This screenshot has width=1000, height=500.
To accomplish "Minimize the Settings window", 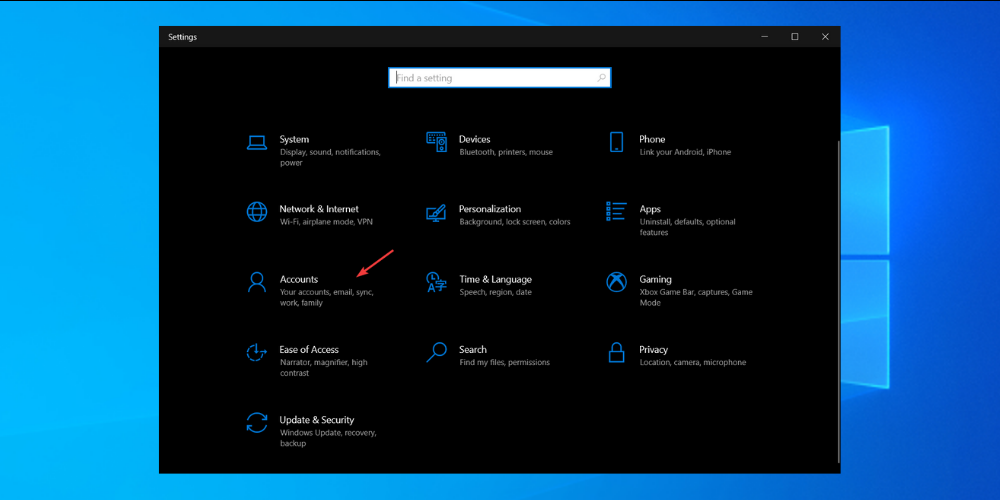I will click(x=765, y=37).
